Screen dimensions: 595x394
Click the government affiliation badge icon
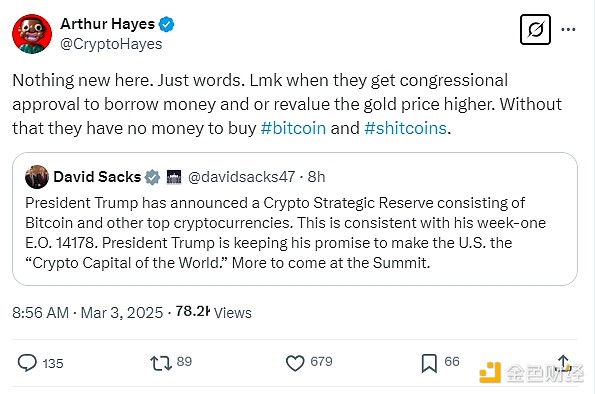(x=174, y=177)
